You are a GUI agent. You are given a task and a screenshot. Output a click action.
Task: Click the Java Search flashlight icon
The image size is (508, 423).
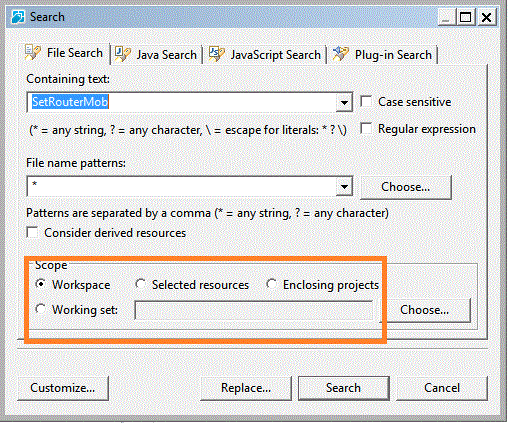pos(122,54)
